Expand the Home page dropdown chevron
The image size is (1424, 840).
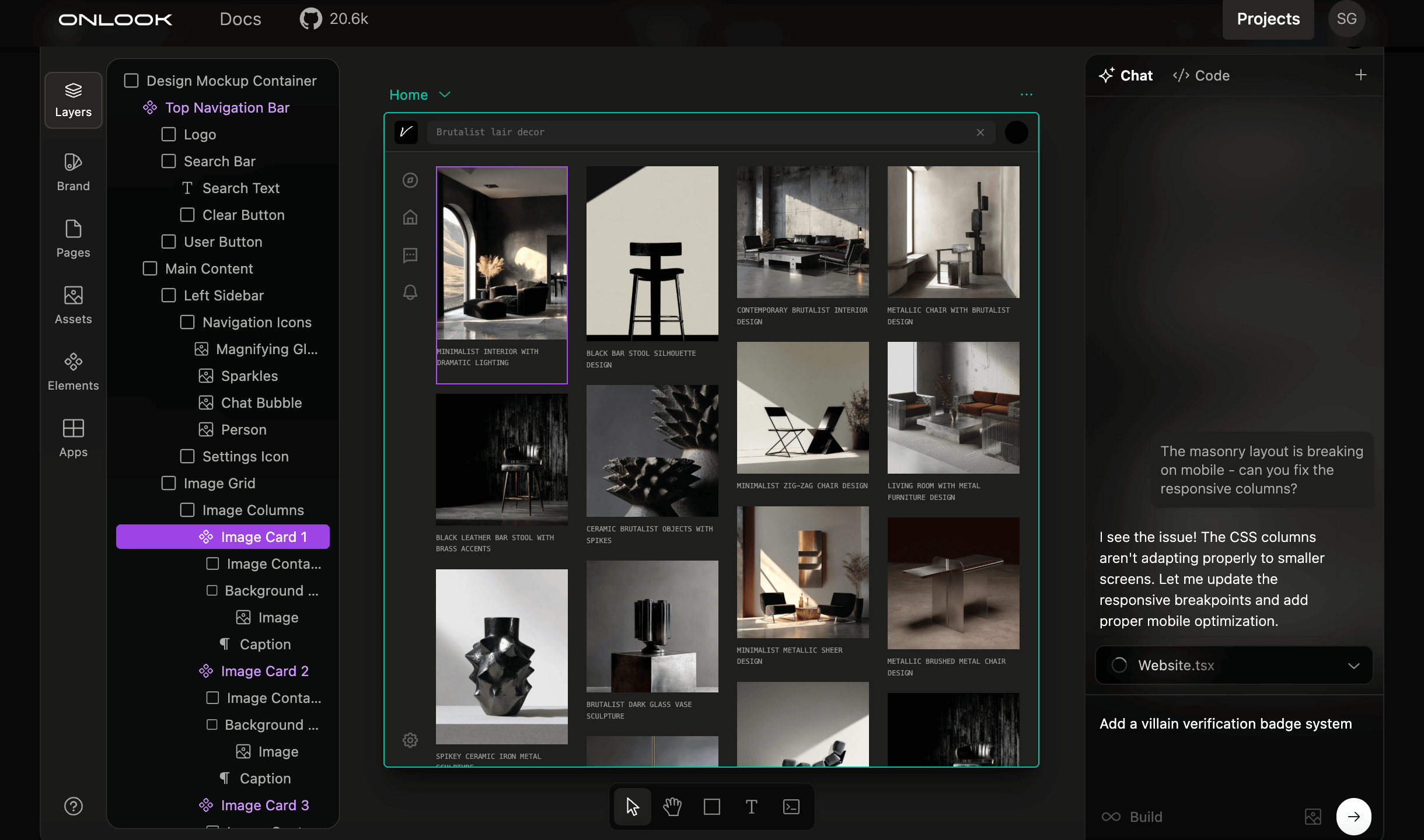(x=445, y=94)
